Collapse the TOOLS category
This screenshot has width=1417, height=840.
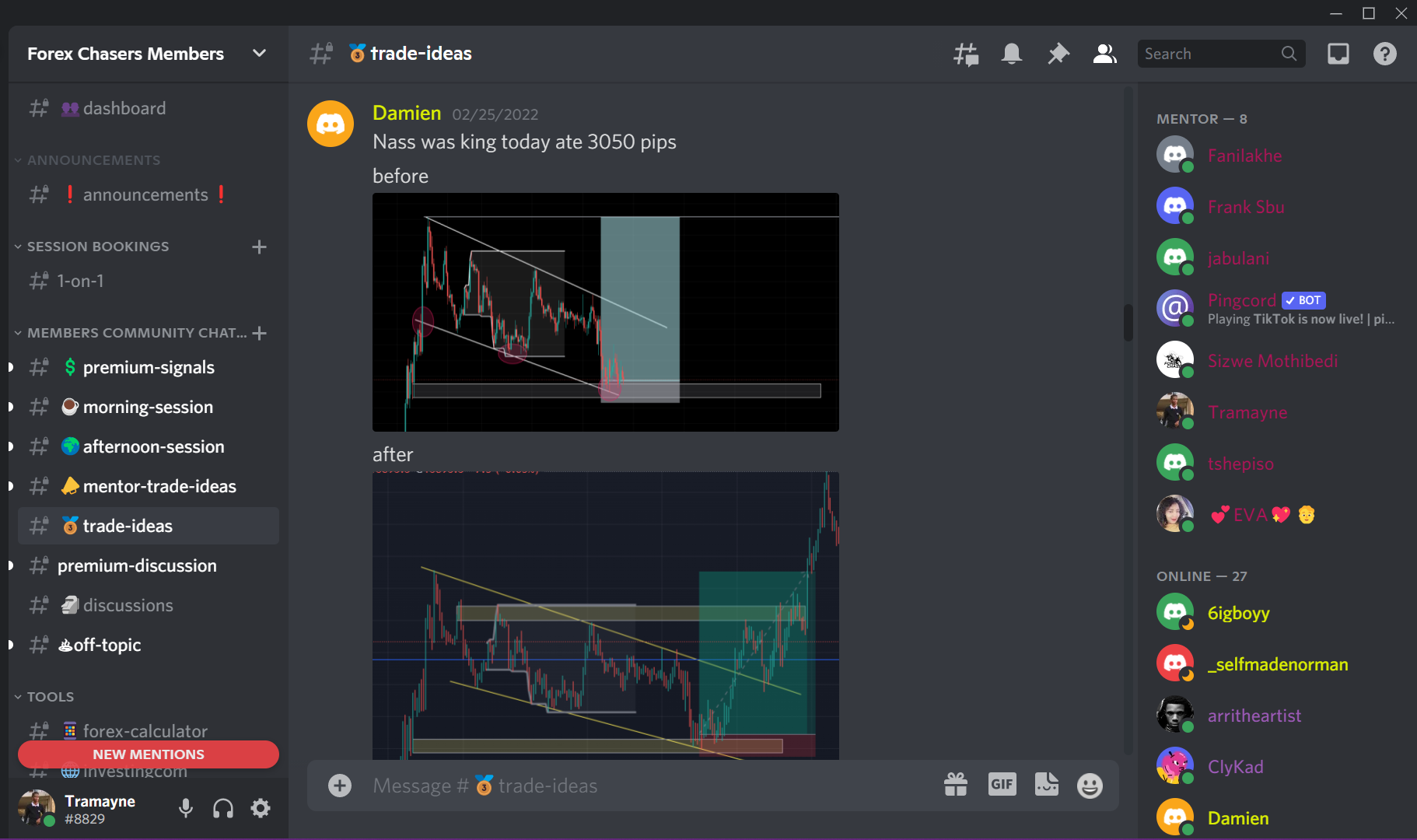pos(51,697)
